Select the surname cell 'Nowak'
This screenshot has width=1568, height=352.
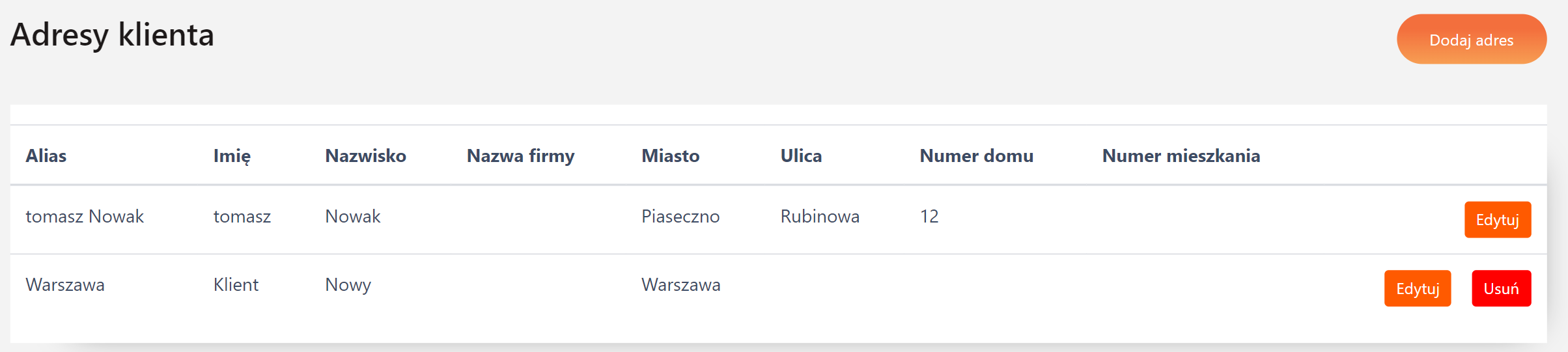pyautogui.click(x=352, y=217)
